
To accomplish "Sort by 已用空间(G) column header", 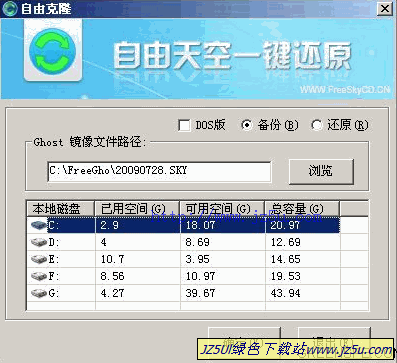I will point(137,209).
